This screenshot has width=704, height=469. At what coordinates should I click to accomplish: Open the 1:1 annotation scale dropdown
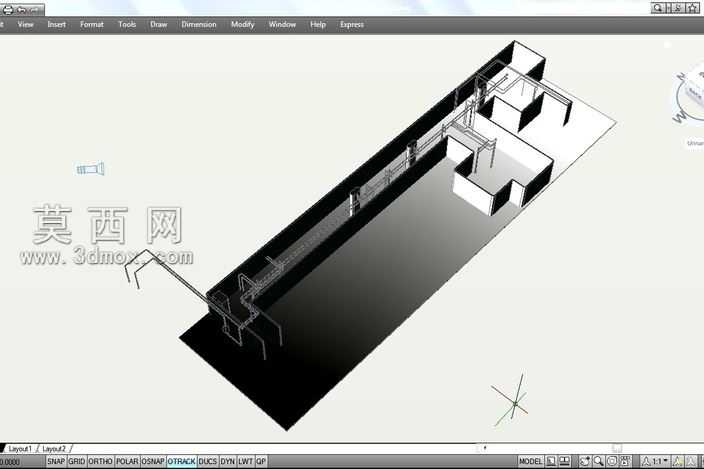click(x=660, y=461)
